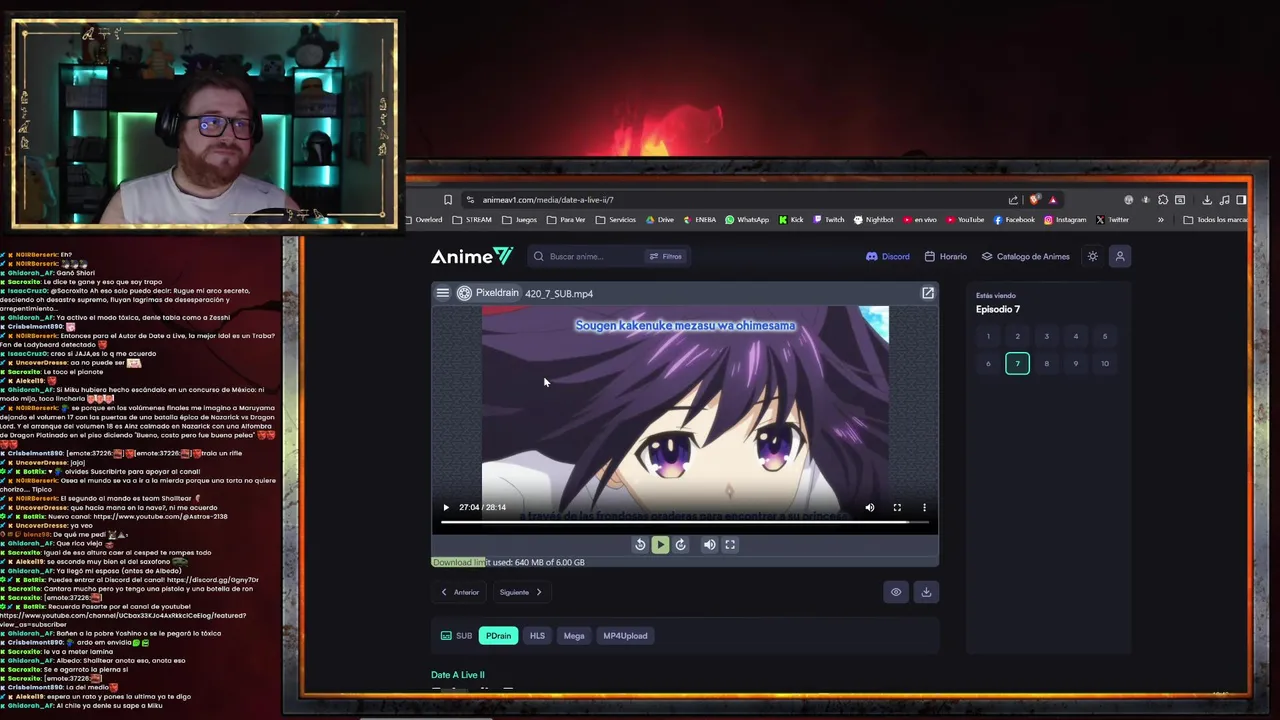Download the episode with download icon
Screen dimensions: 1280x720
point(926,592)
